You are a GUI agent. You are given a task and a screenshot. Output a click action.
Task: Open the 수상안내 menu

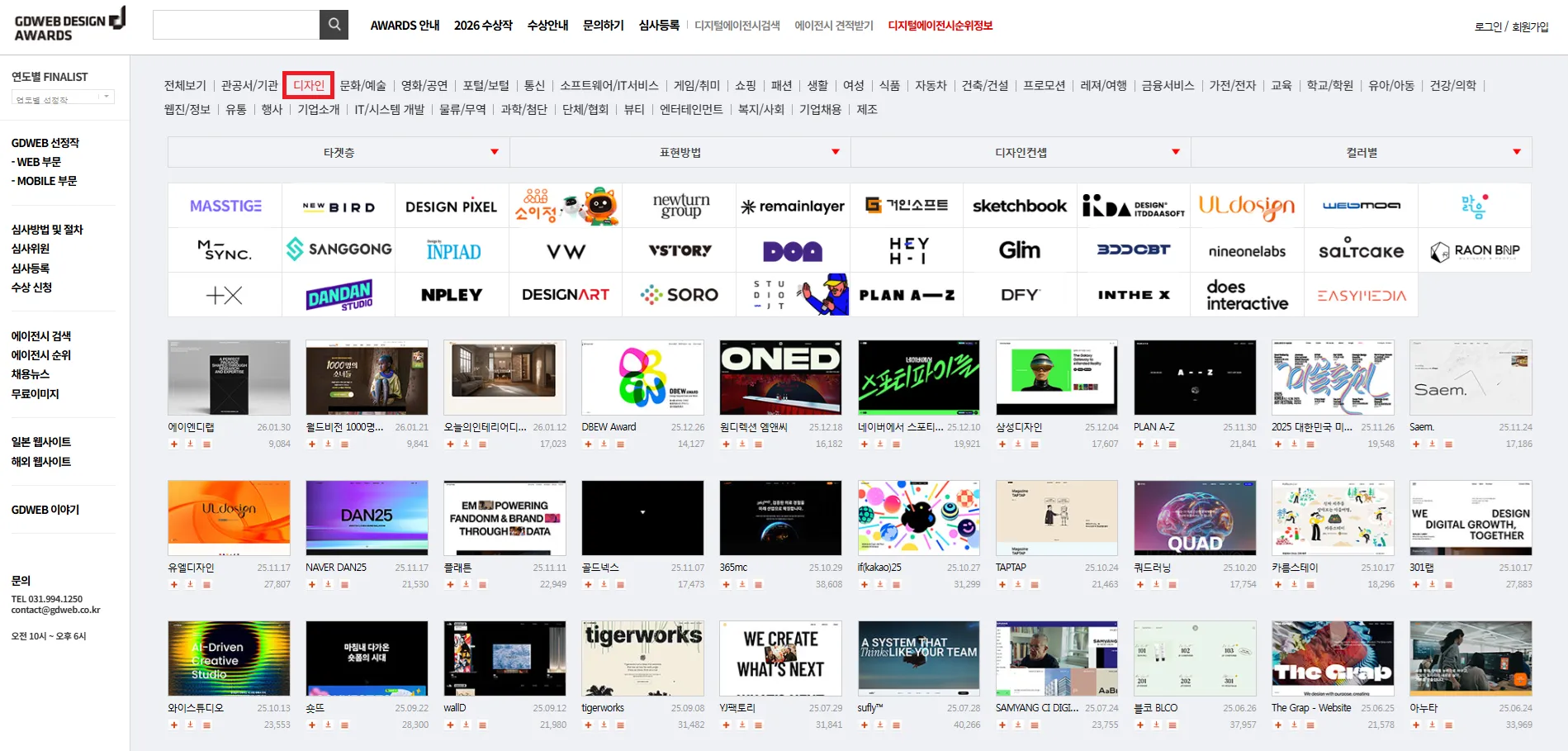(x=547, y=26)
